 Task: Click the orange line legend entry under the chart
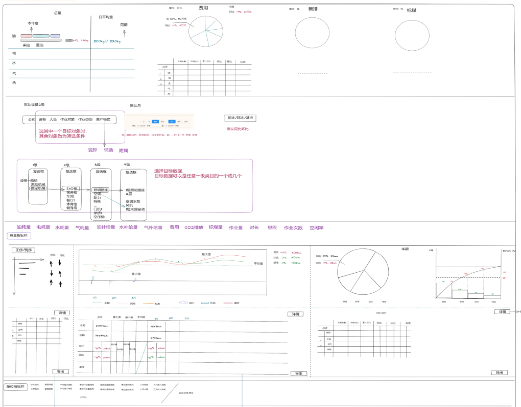pyautogui.click(x=152, y=303)
